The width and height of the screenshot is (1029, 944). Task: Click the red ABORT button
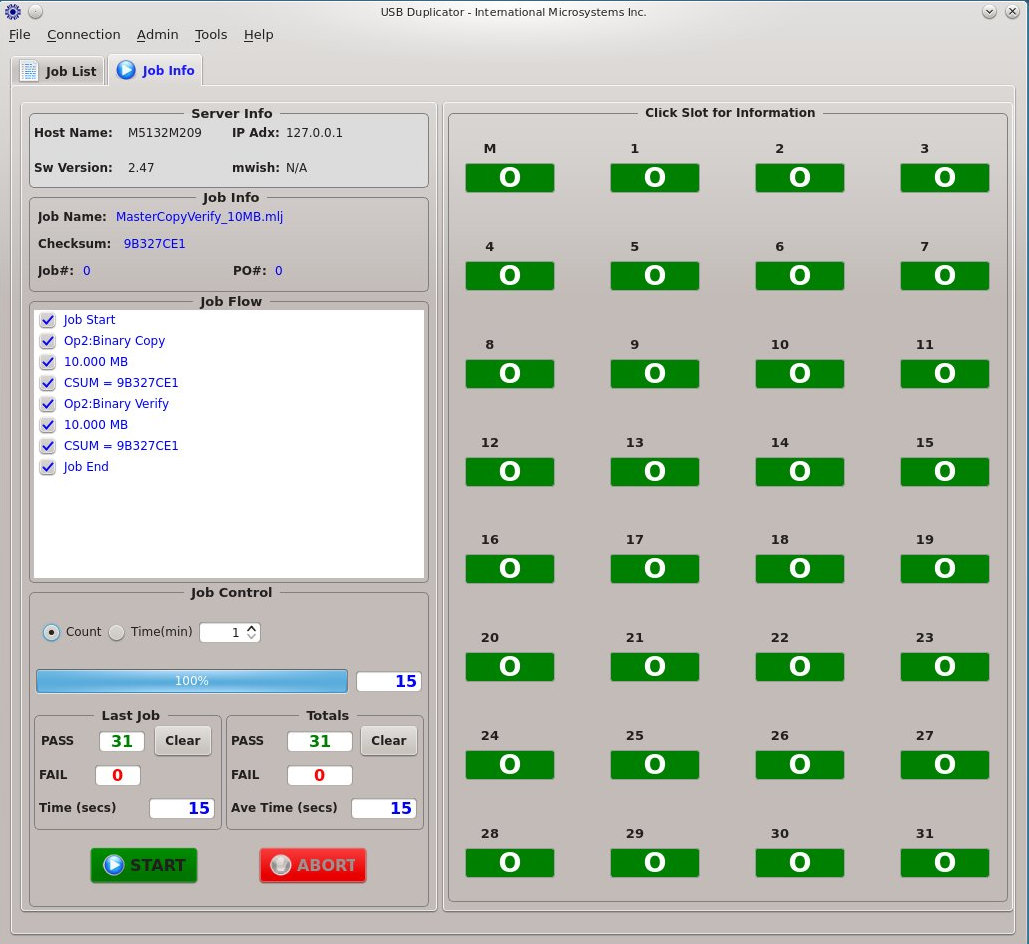click(313, 865)
